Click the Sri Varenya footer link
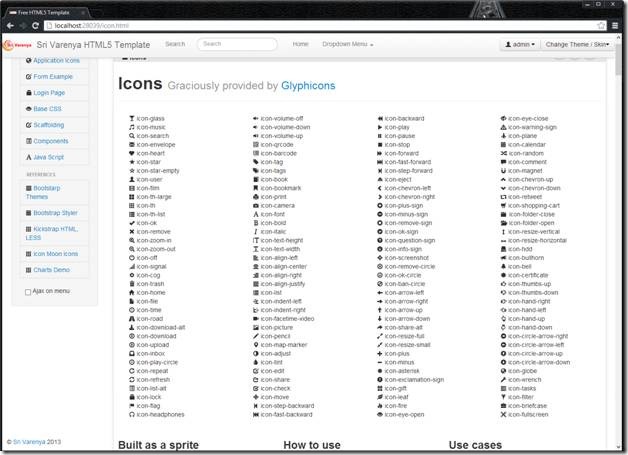 tap(29, 442)
